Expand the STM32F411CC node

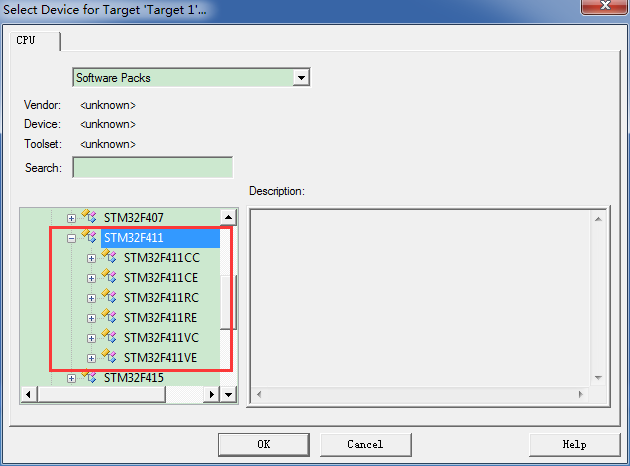pyautogui.click(x=91, y=258)
